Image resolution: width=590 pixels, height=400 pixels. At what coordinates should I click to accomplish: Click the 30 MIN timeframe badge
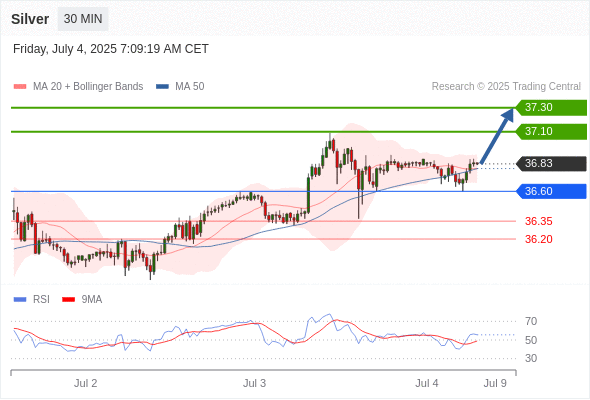point(83,19)
